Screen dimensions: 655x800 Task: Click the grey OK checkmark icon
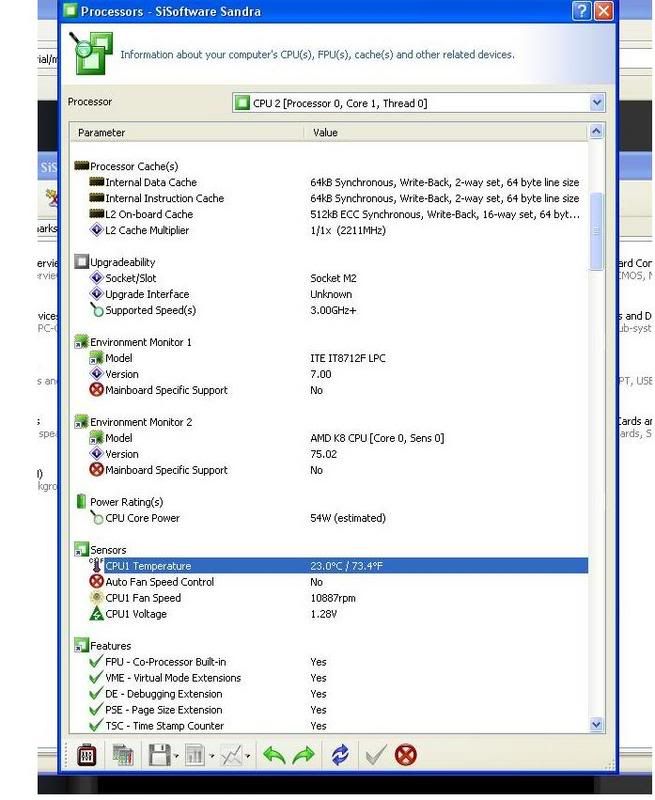click(x=375, y=755)
